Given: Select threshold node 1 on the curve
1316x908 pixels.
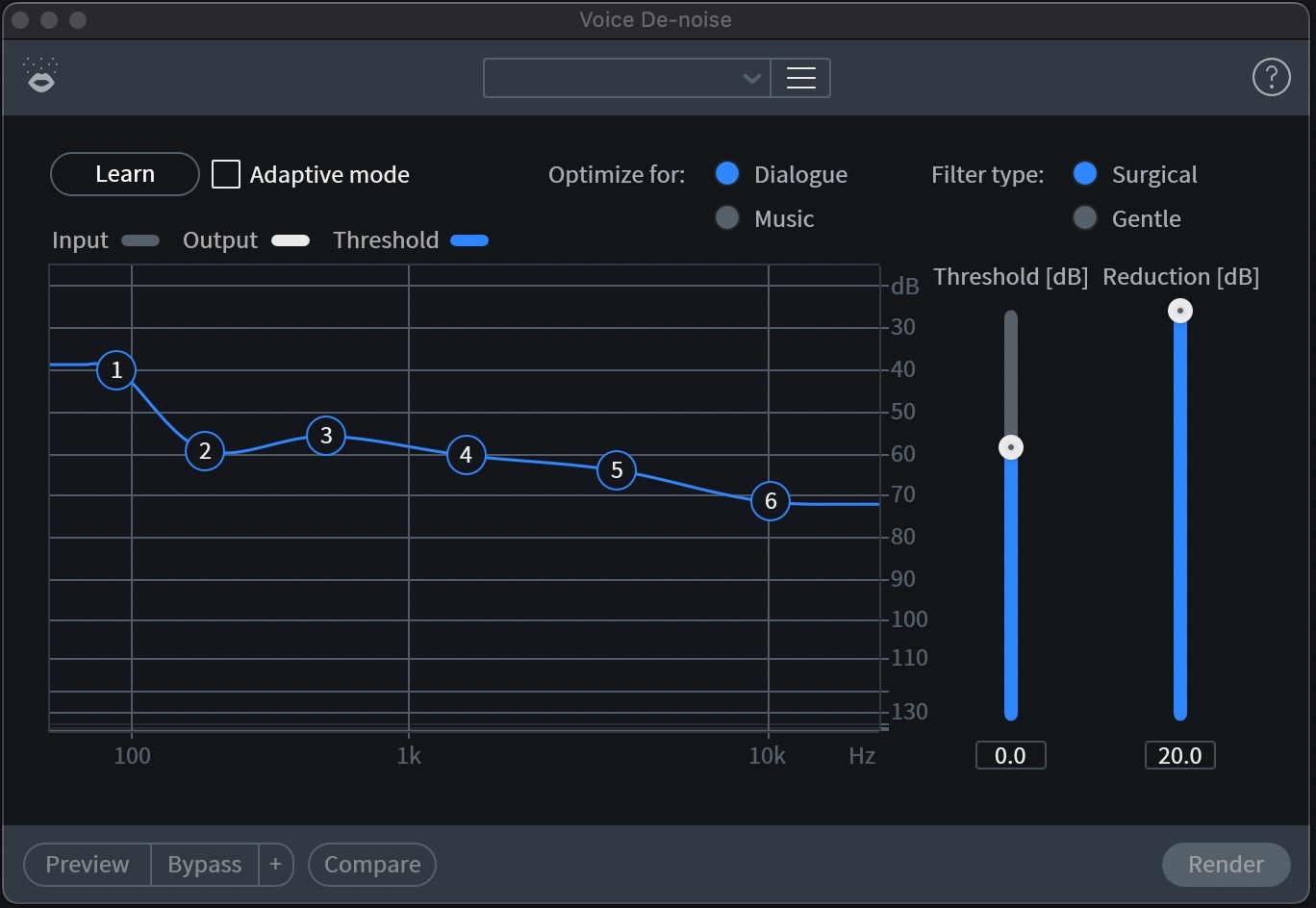Looking at the screenshot, I should tap(116, 370).
